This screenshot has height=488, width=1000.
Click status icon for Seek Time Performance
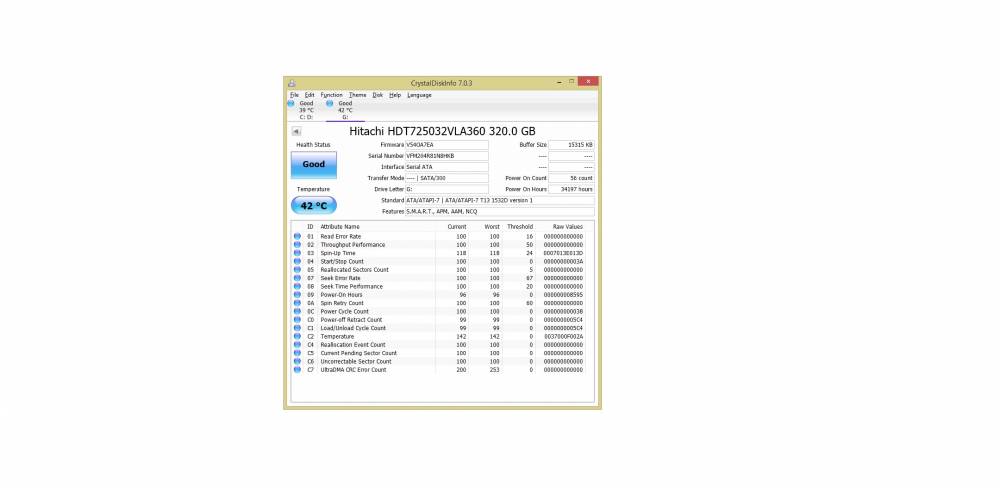pyautogui.click(x=297, y=286)
